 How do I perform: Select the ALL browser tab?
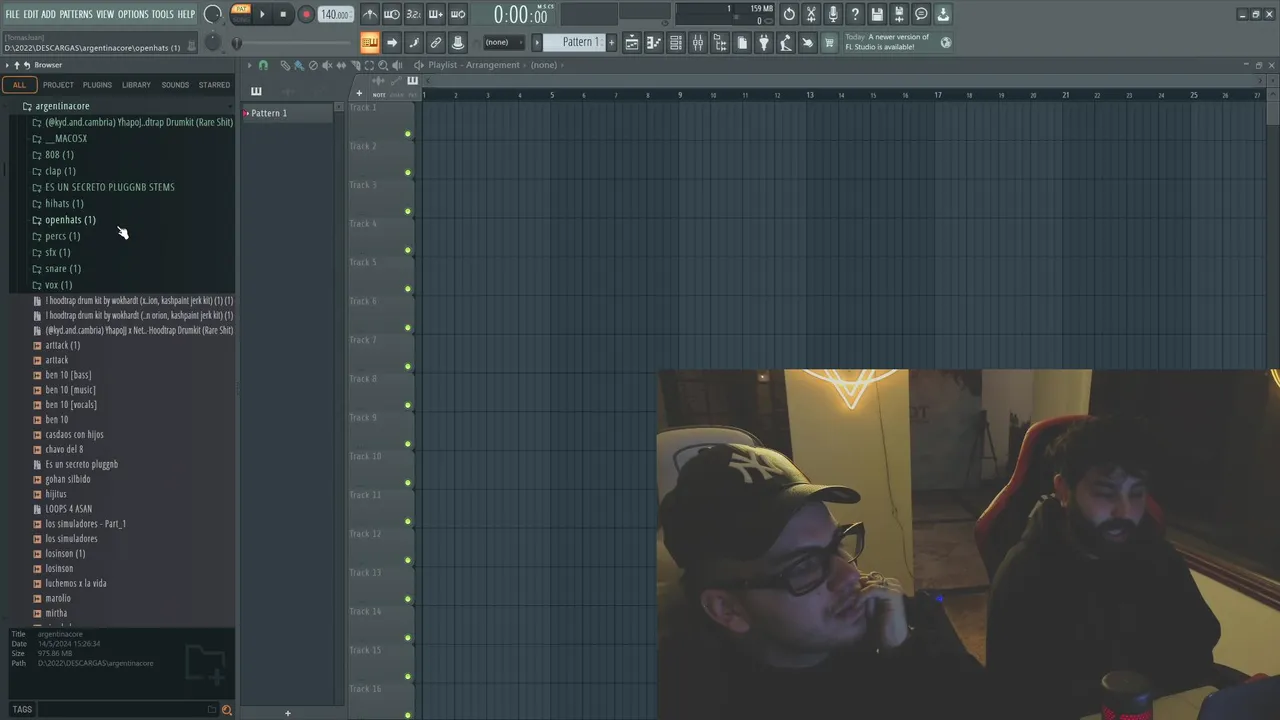(x=19, y=85)
